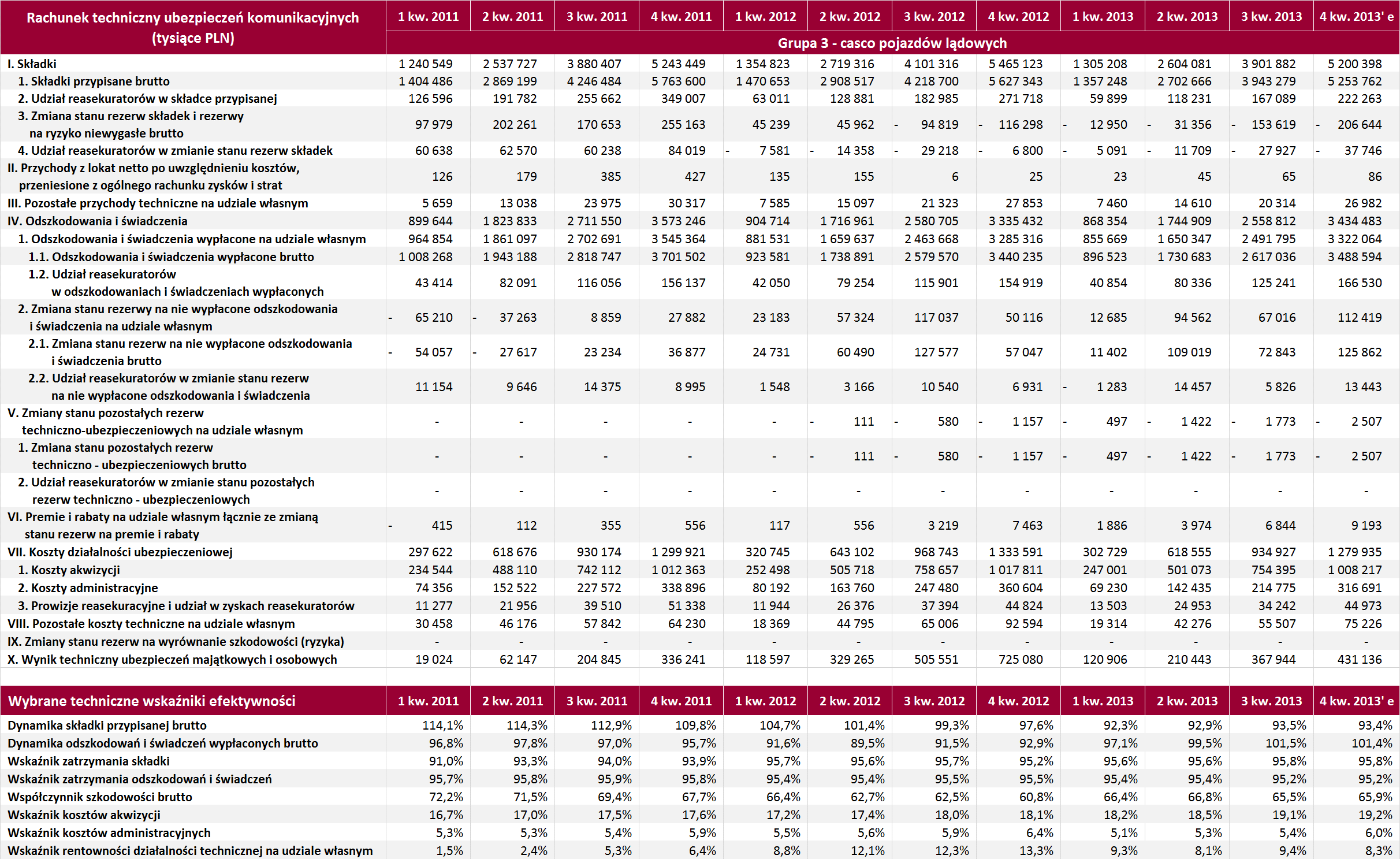Select row 'Dynamika składki przypisanej brutto'
This screenshot has height=859, width=1400.
click(x=107, y=725)
